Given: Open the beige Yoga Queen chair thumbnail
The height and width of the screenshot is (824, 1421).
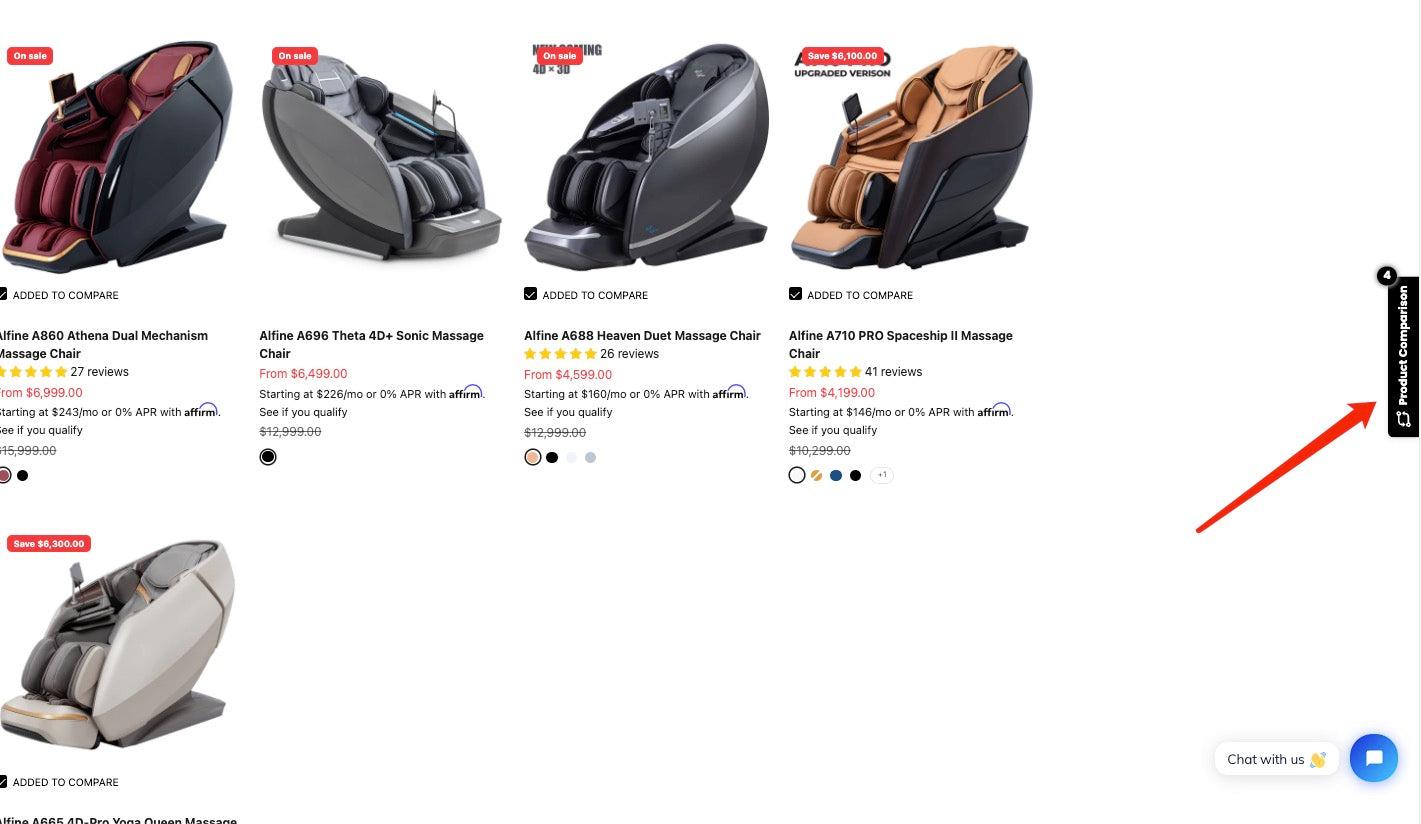Looking at the screenshot, I should pyautogui.click(x=118, y=645).
